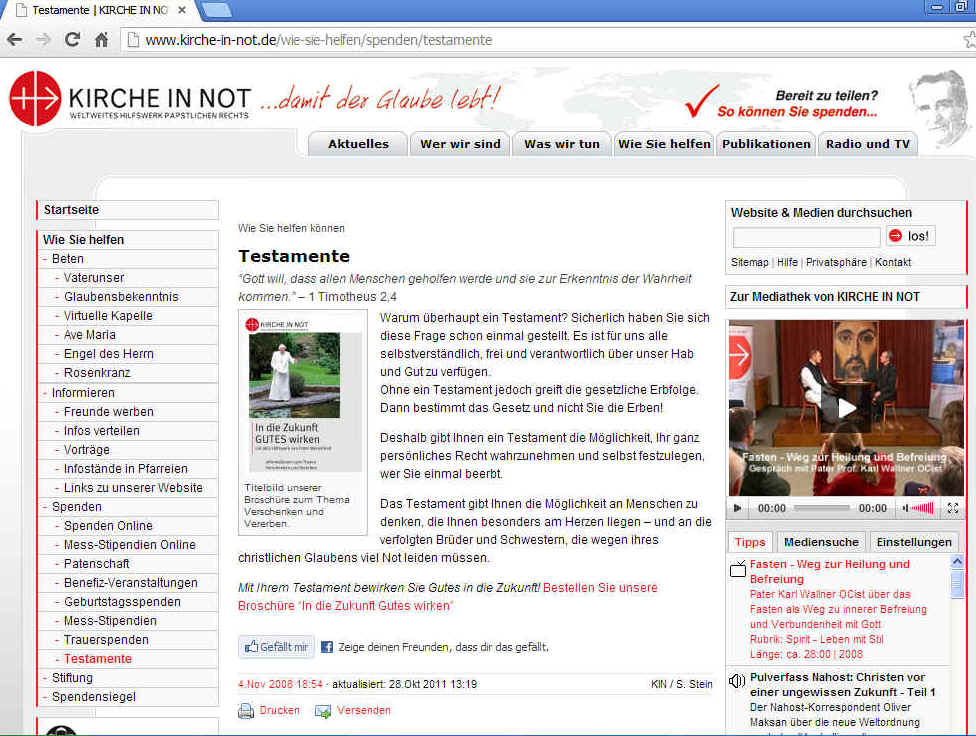The height and width of the screenshot is (736, 976).
Task: Select Freunde werben sidebar item
Action: [x=108, y=412]
